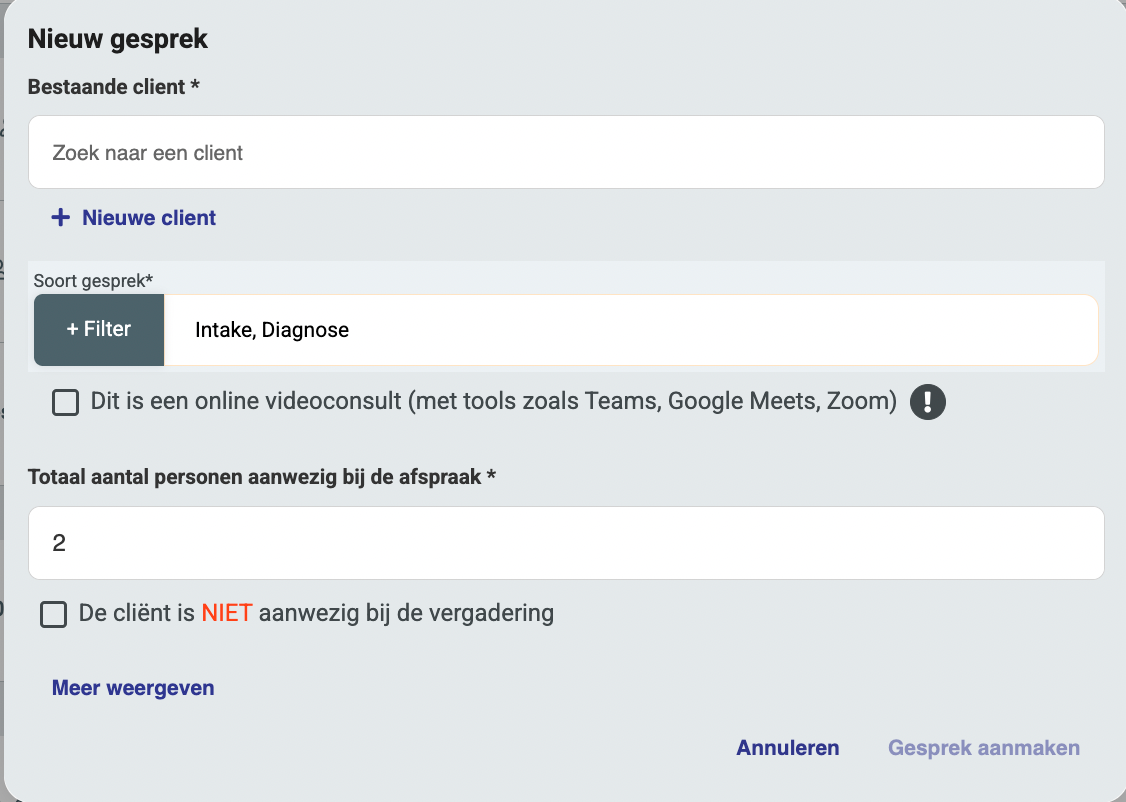Expand the Meer weergeven section
This screenshot has height=802, width=1126.
pyautogui.click(x=133, y=688)
